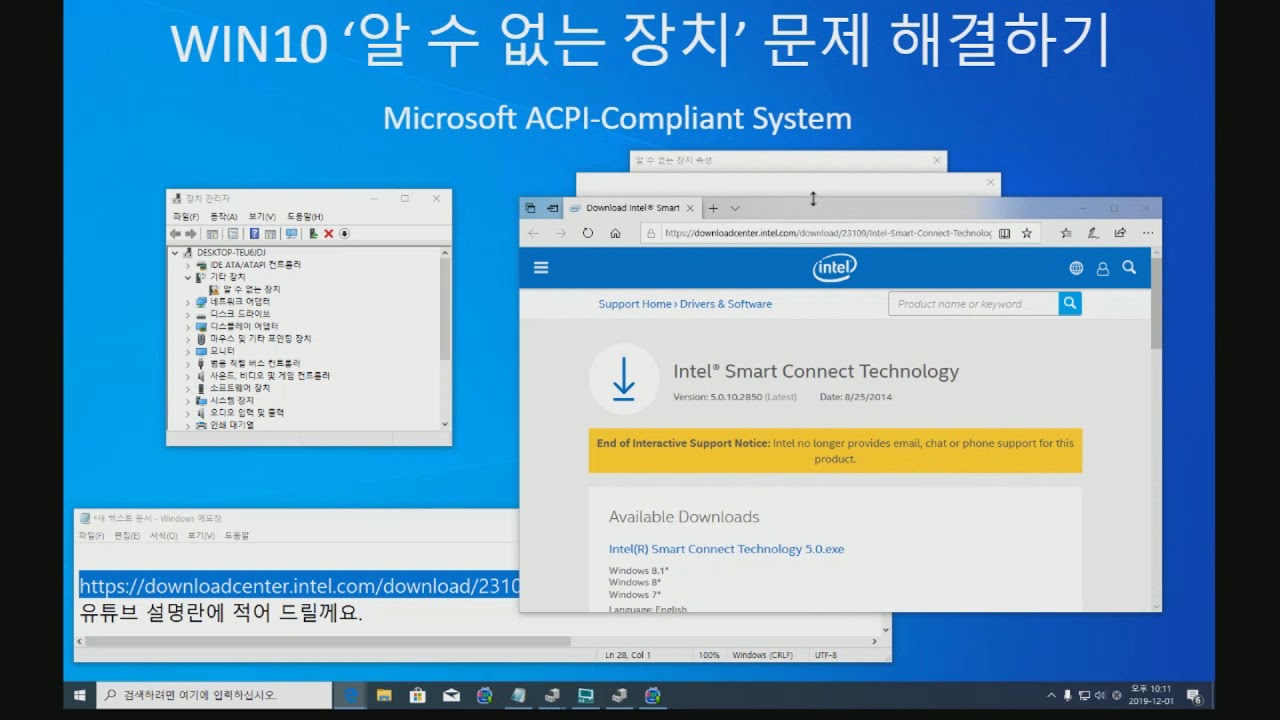Open Intel site hamburger menu
The width and height of the screenshot is (1280, 720).
point(541,268)
